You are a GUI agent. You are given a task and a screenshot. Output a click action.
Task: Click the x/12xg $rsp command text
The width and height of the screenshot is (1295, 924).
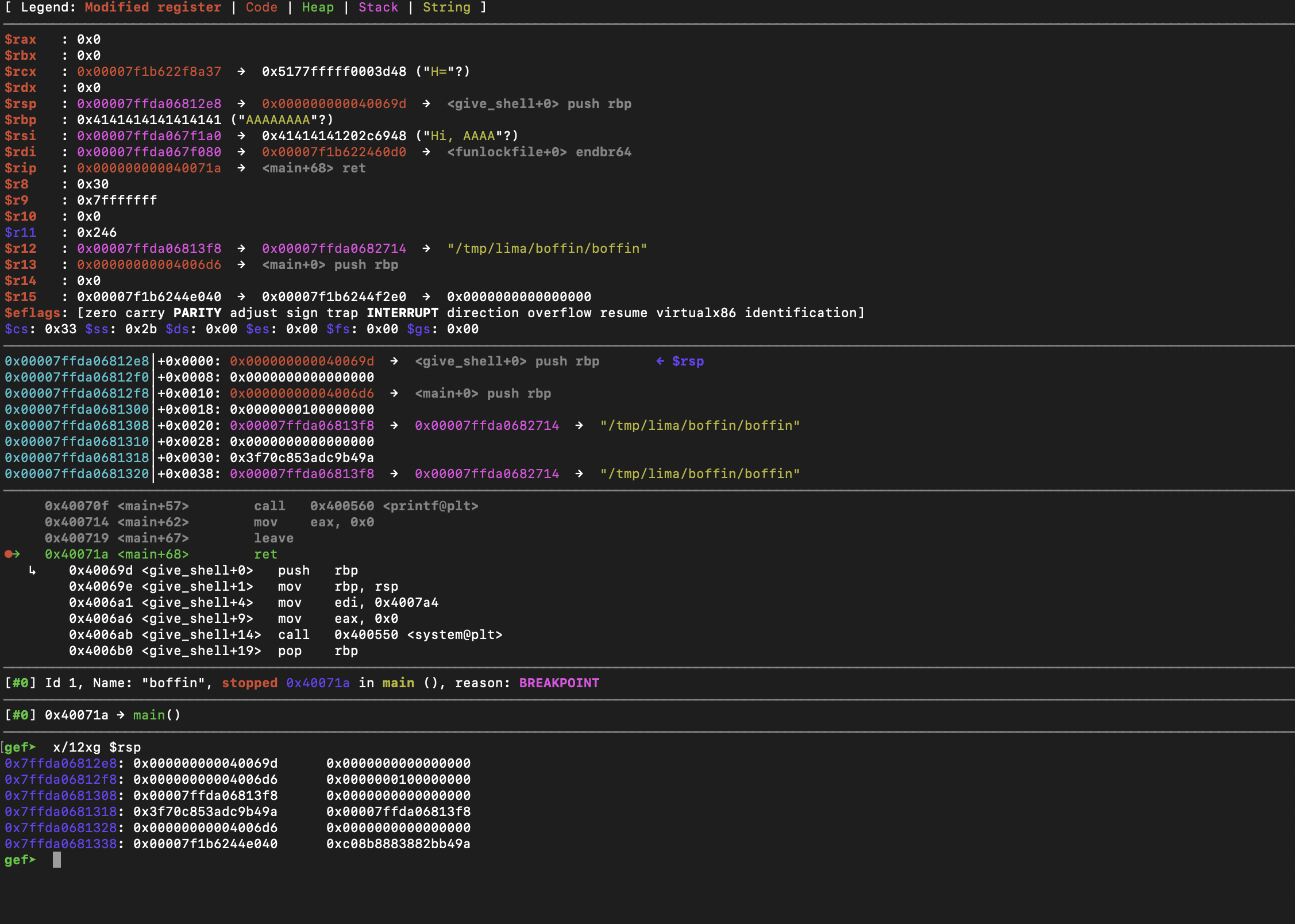97,748
